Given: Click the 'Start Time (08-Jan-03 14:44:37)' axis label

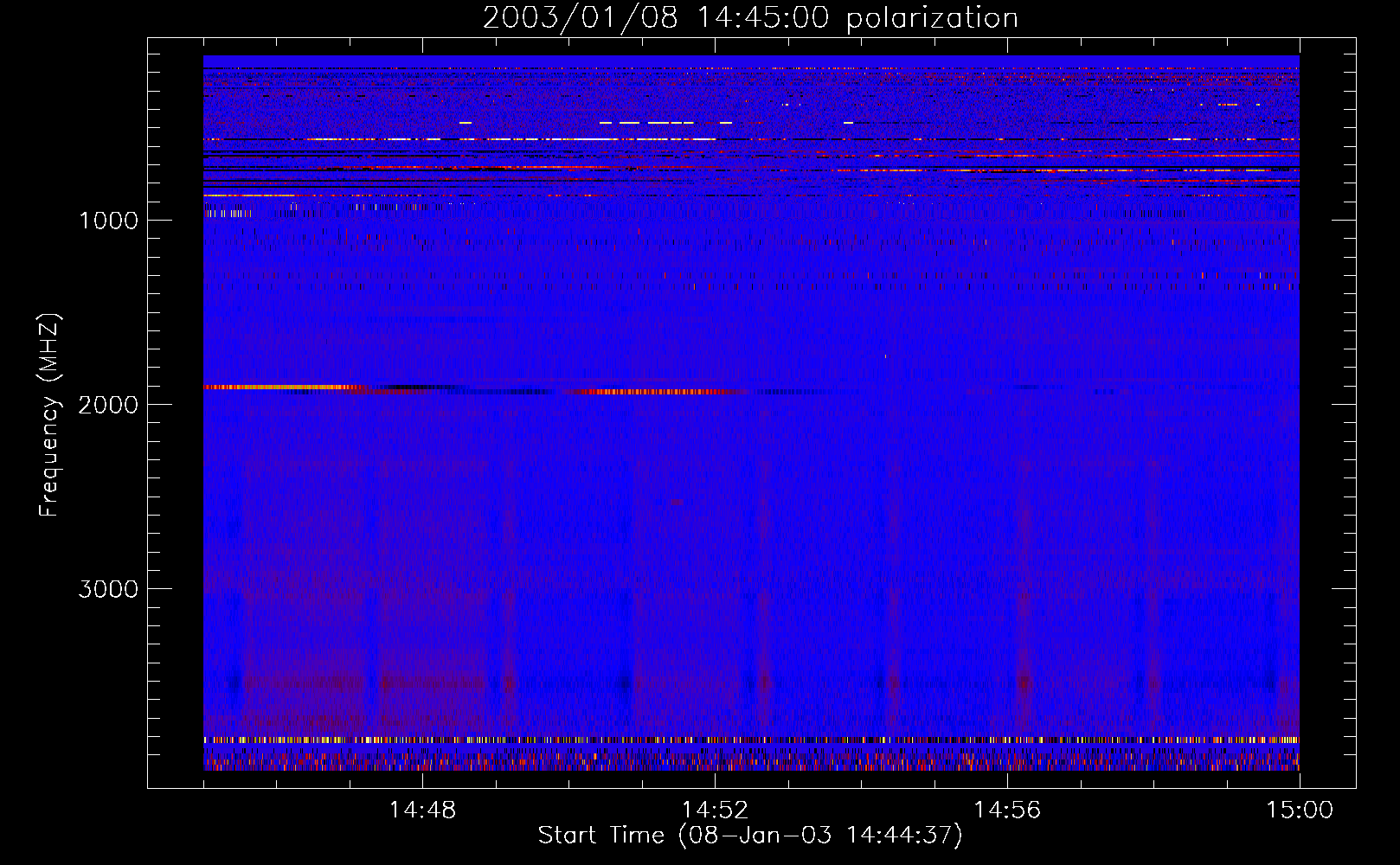Looking at the screenshot, I should tap(750, 835).
